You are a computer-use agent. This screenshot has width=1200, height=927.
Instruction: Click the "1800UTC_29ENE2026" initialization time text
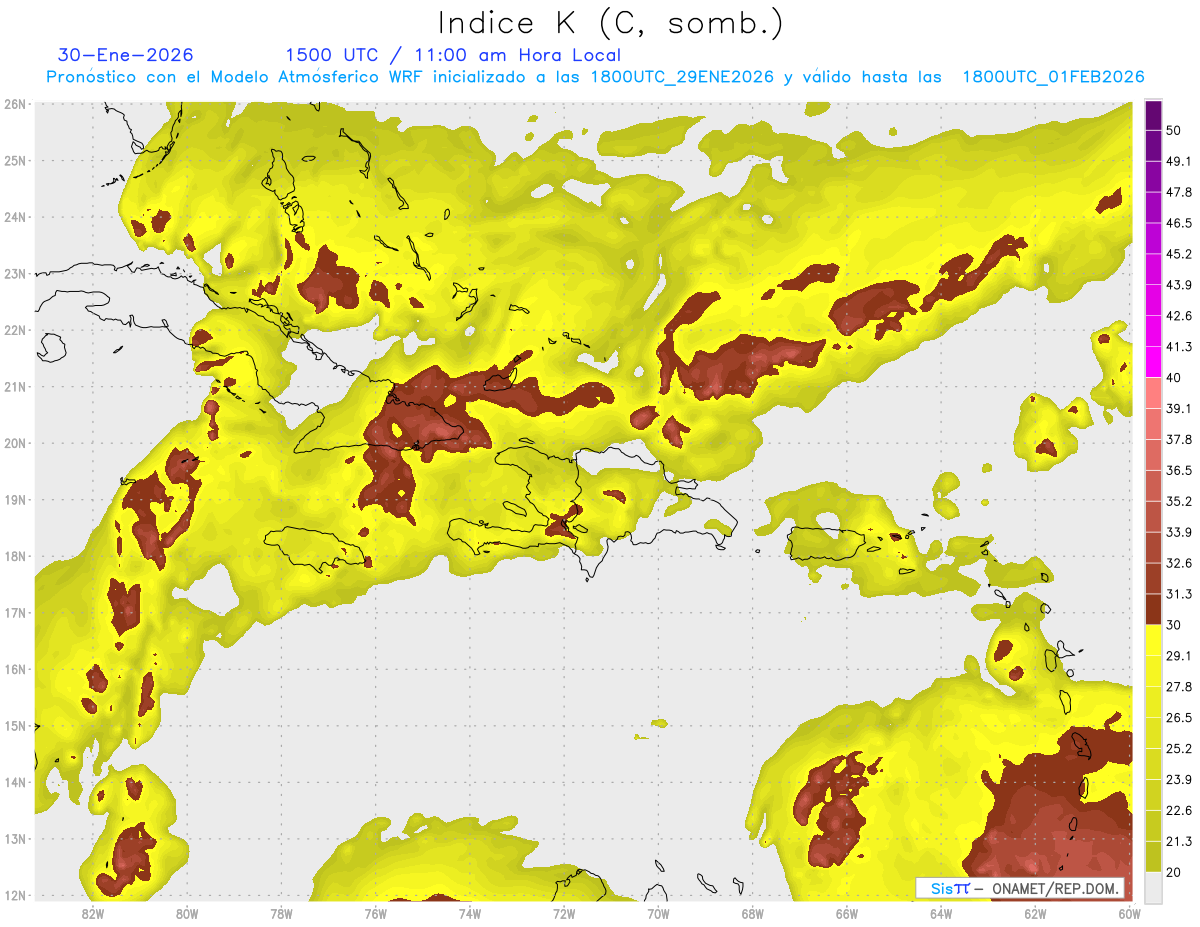tap(682, 77)
